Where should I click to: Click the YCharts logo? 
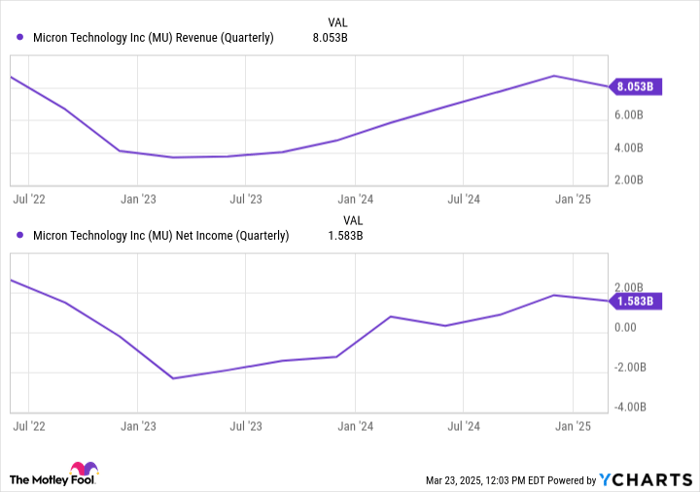pos(646,480)
